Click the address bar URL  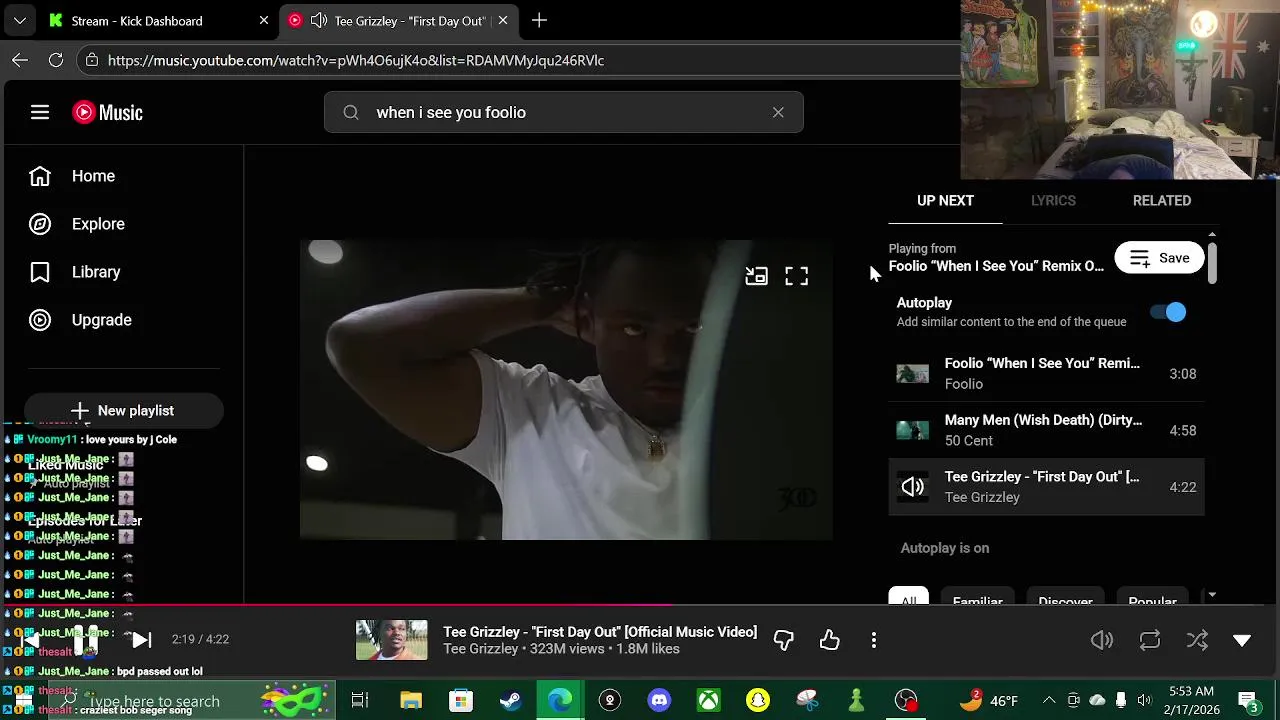click(356, 61)
